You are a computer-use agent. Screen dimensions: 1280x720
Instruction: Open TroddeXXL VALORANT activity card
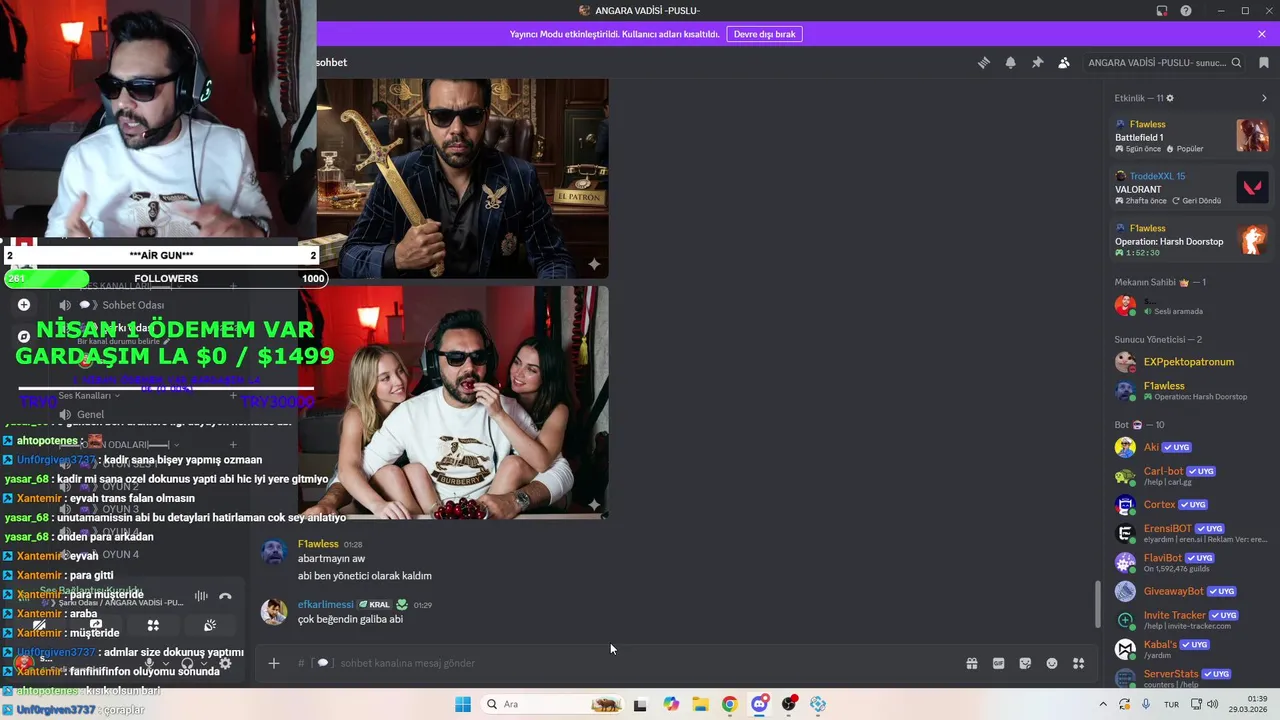tap(1192, 188)
